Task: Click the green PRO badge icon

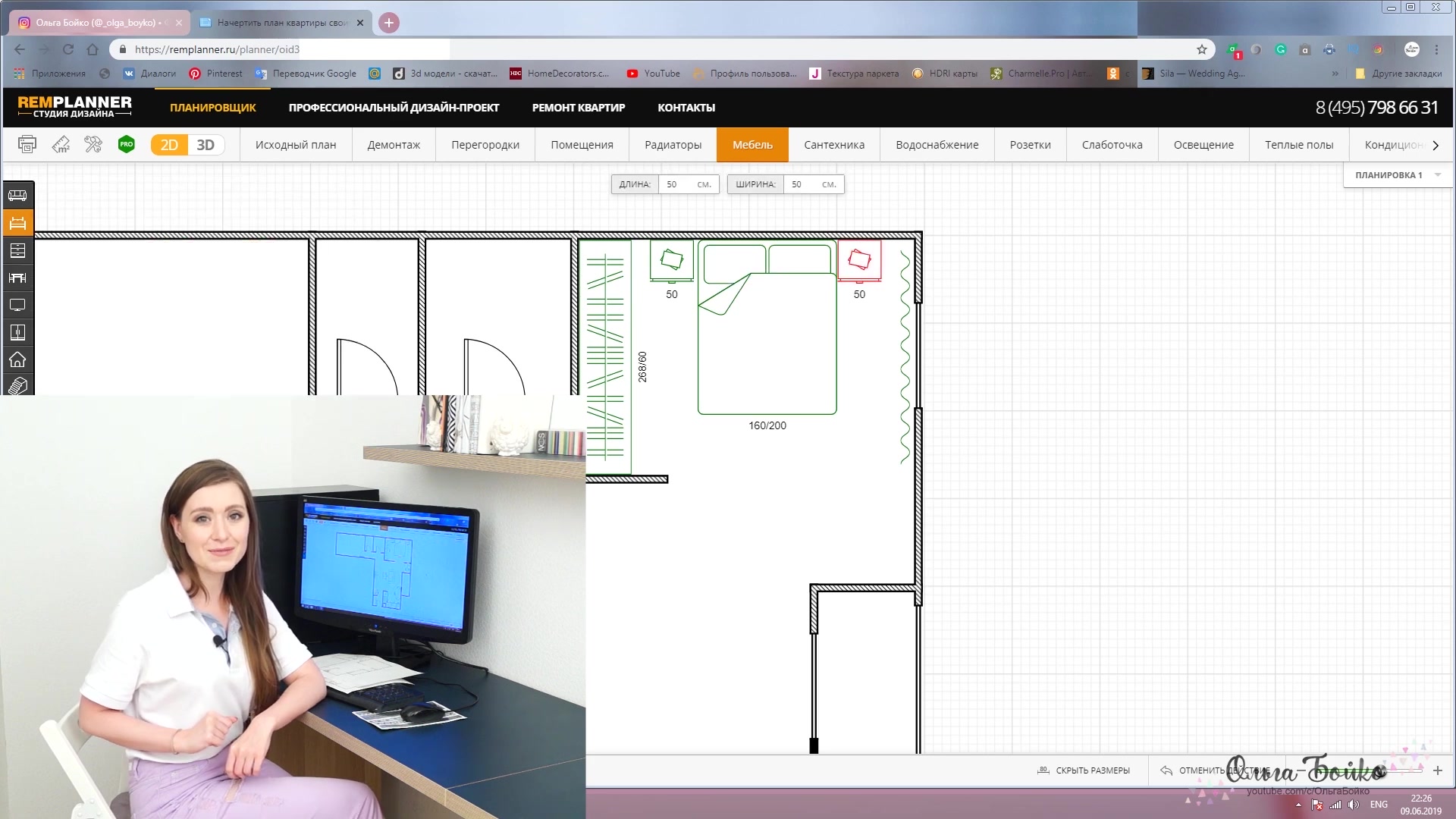Action: 127,144
